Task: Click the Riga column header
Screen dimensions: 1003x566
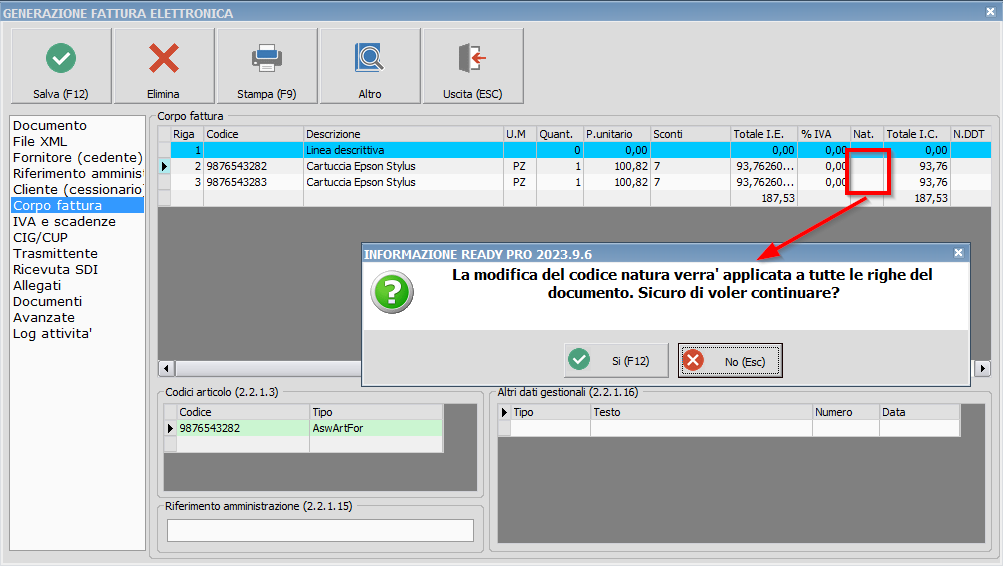Action: click(187, 134)
